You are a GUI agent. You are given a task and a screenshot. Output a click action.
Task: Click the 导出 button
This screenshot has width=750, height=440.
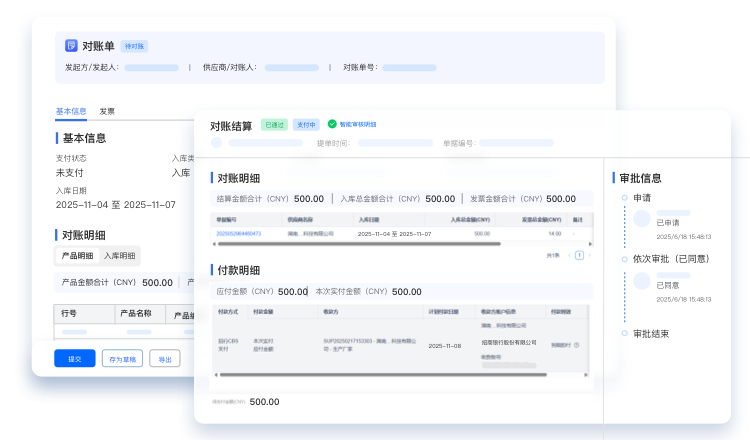[x=165, y=359]
